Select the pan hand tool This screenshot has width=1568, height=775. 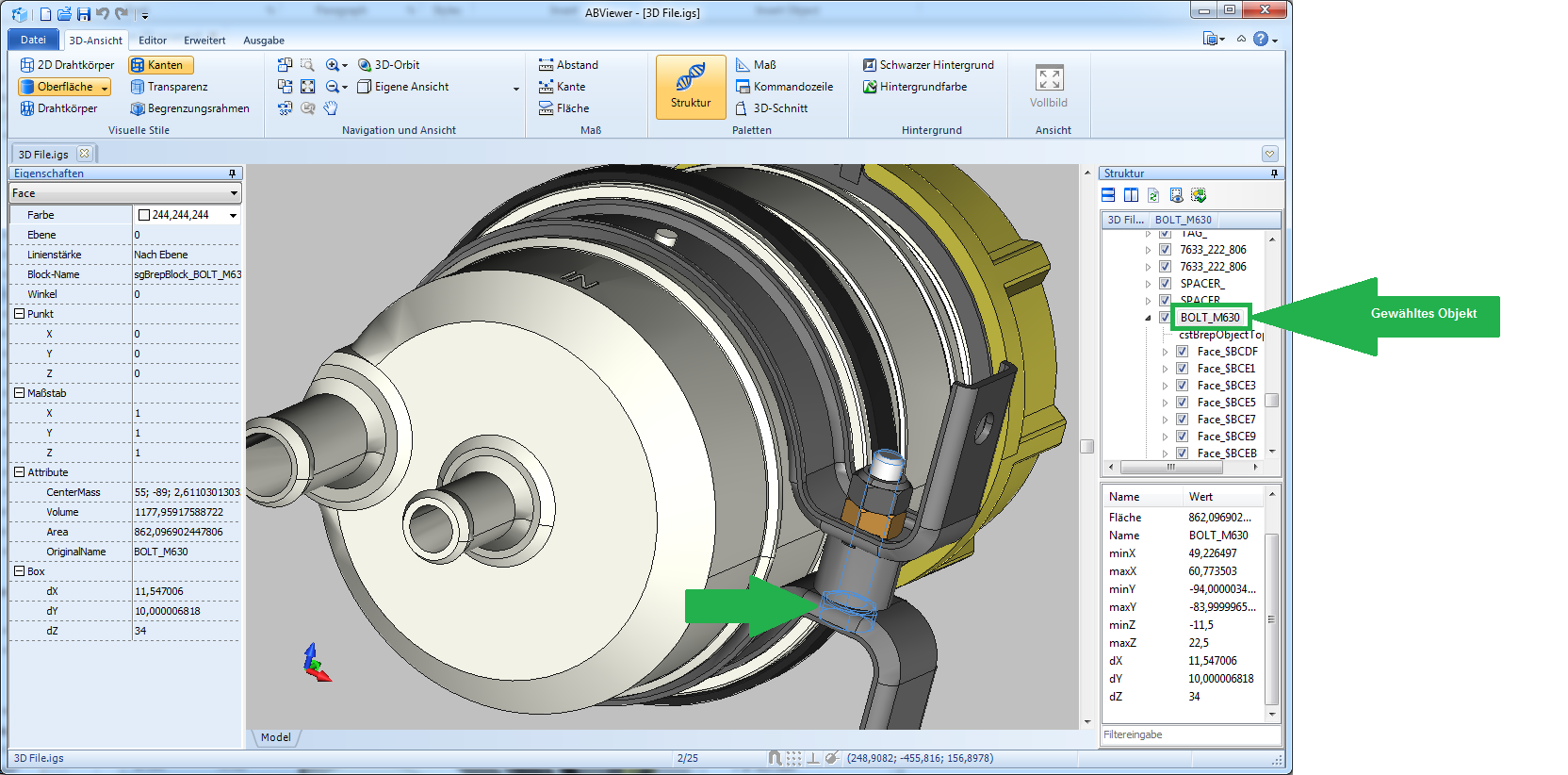(331, 108)
